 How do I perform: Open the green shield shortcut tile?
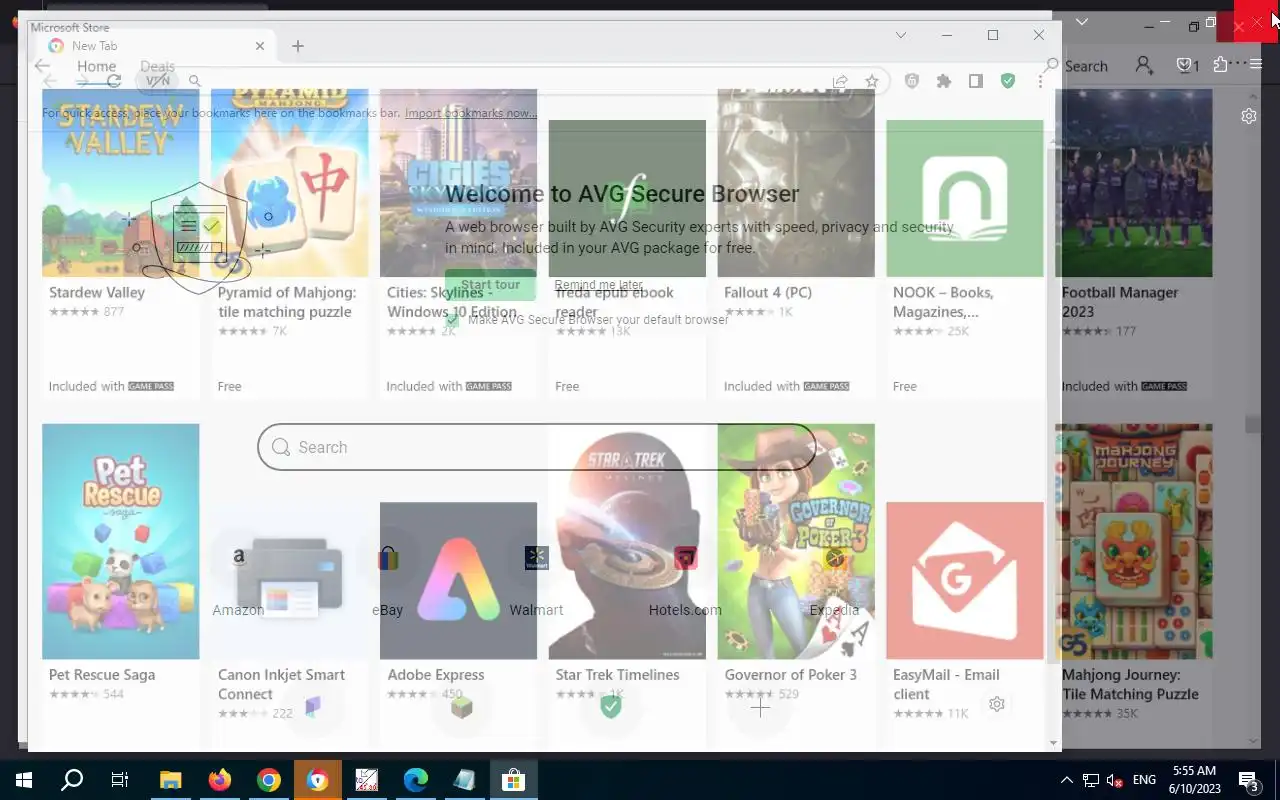(611, 708)
